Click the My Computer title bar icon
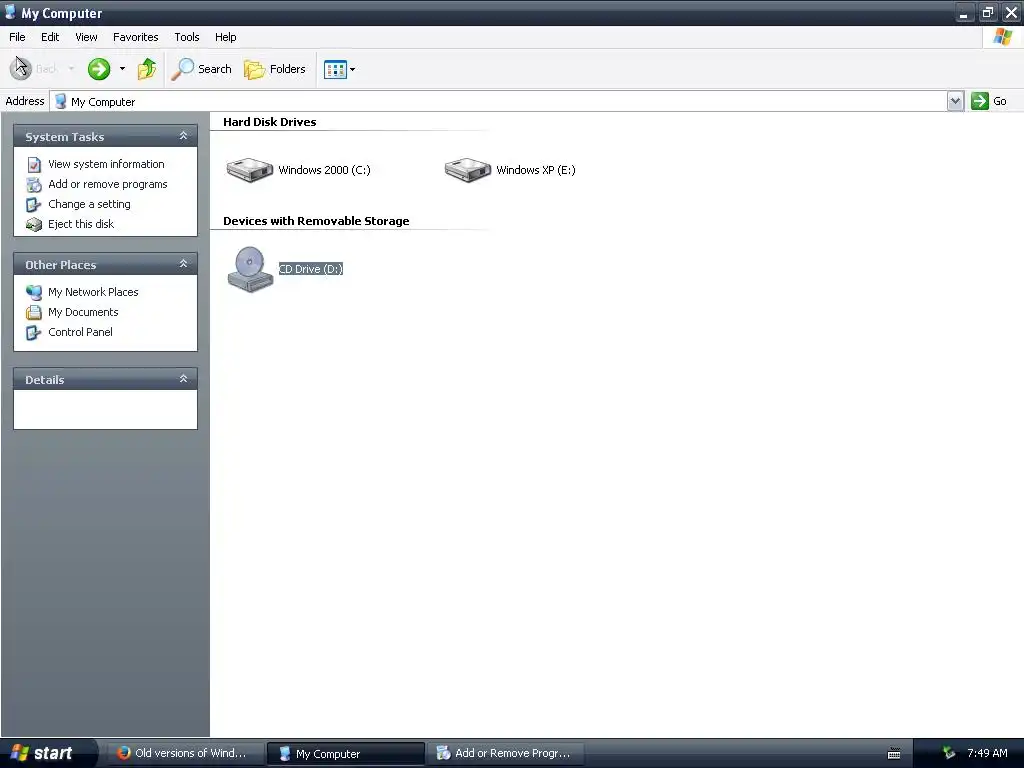This screenshot has height=768, width=1024. pos(10,12)
